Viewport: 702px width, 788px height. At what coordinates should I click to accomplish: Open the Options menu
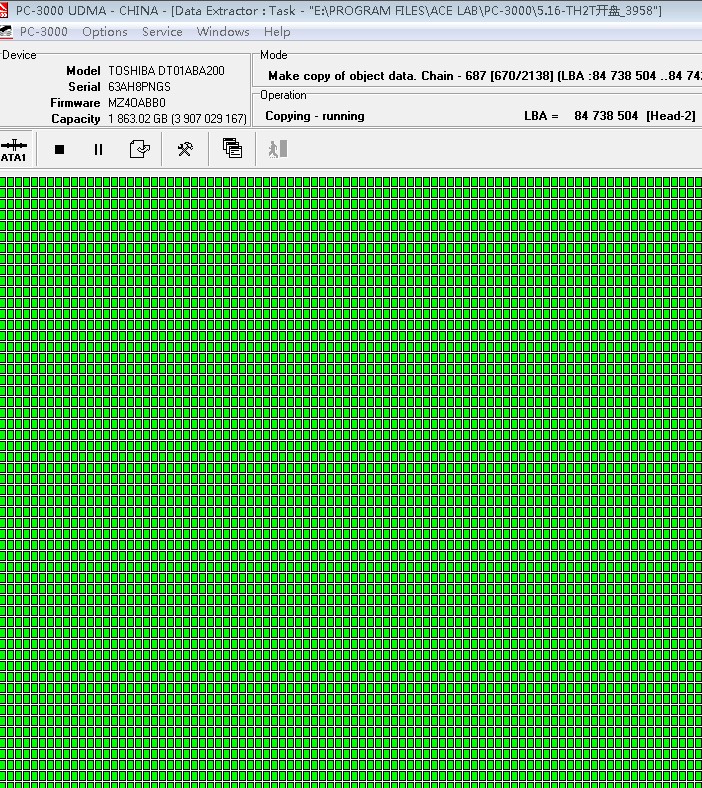click(x=105, y=32)
